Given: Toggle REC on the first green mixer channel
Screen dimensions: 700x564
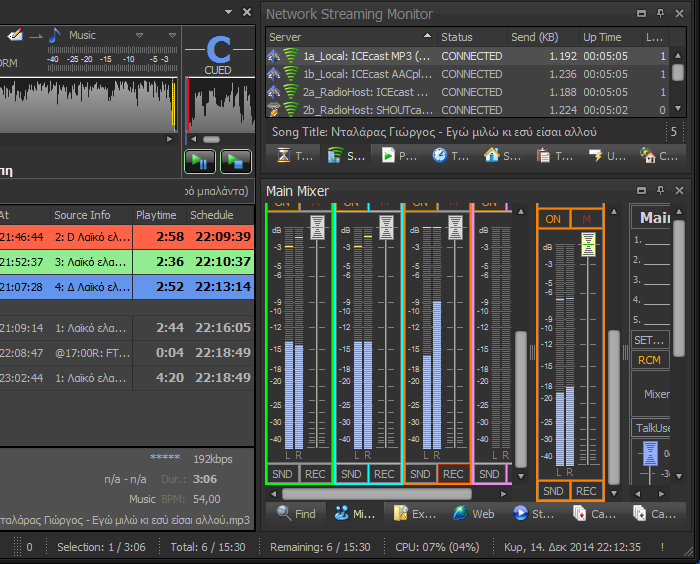Looking at the screenshot, I should [315, 474].
